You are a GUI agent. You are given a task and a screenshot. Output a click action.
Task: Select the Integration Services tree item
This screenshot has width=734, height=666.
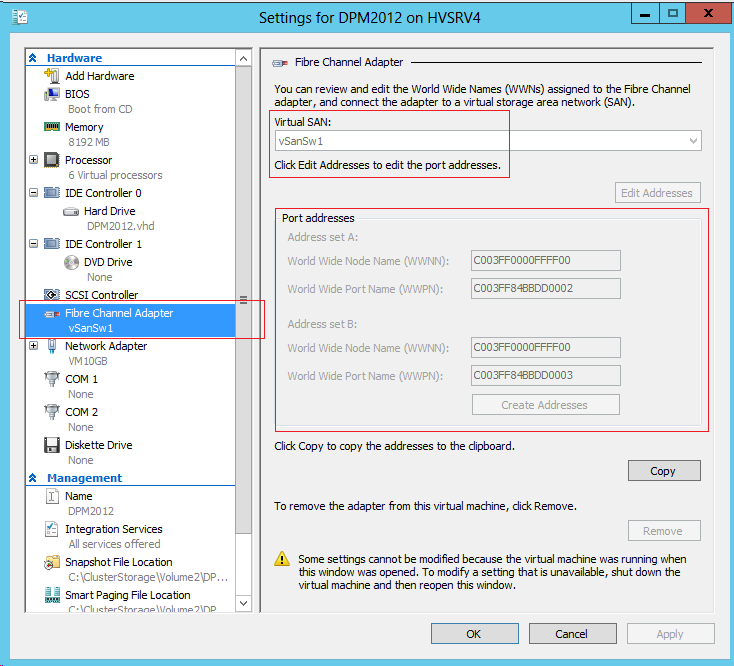coord(114,529)
